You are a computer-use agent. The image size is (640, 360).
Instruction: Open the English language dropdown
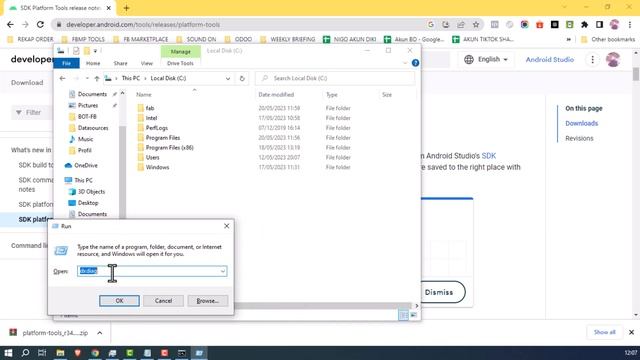[x=486, y=60]
